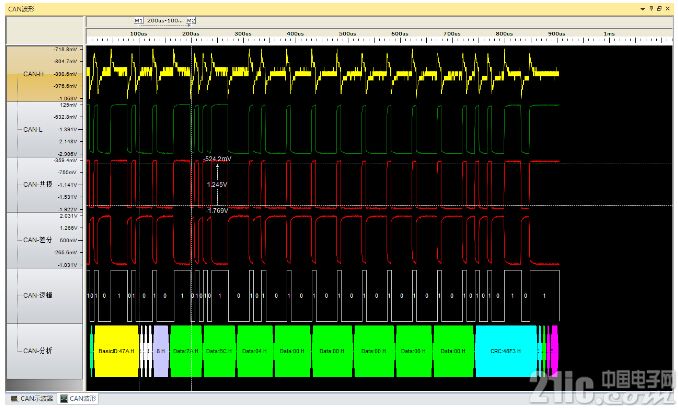The width and height of the screenshot is (678, 408).
Task: Select the M2 time marker
Action: point(191,21)
